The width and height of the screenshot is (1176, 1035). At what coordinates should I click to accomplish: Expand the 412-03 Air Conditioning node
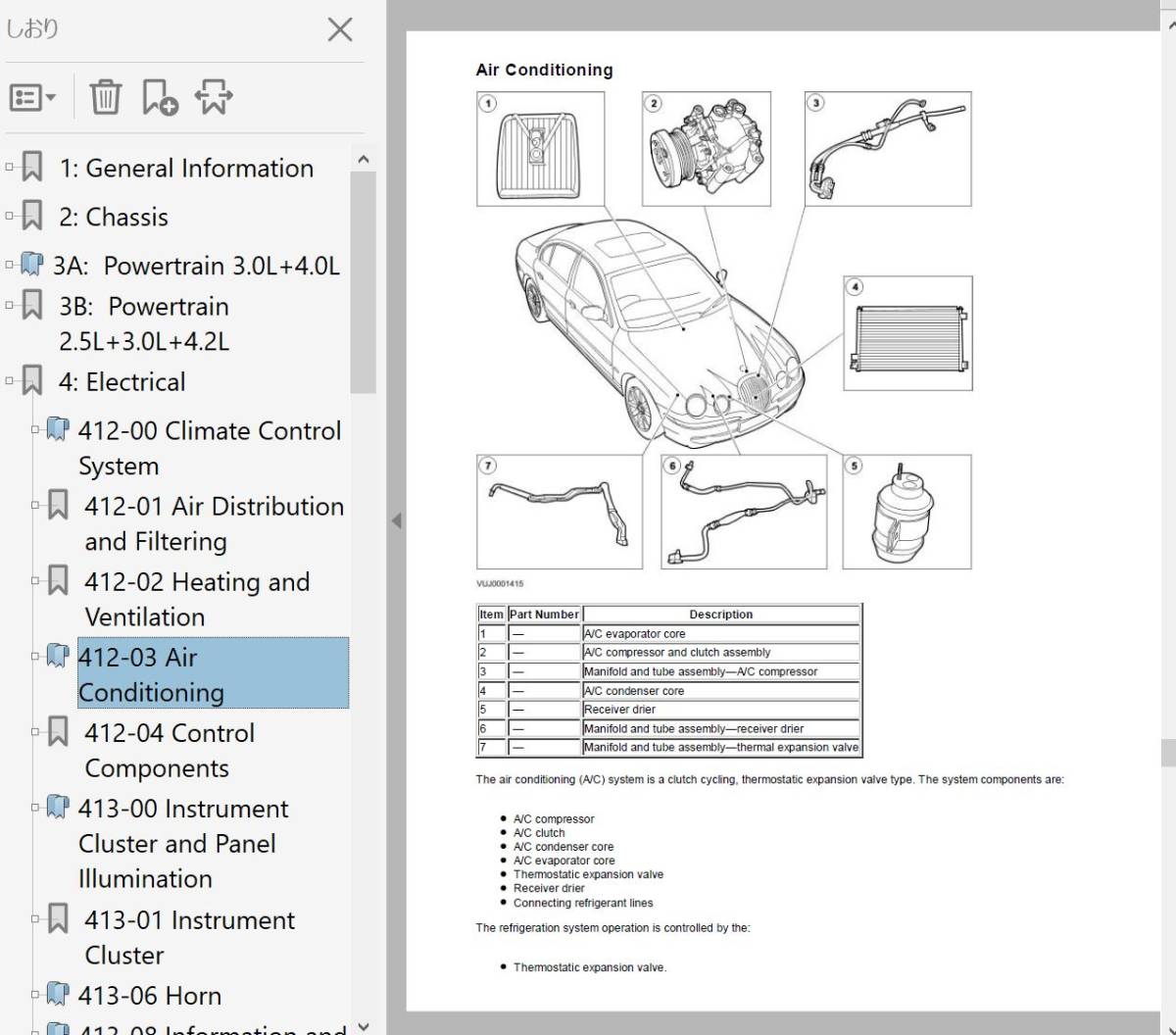tap(35, 657)
